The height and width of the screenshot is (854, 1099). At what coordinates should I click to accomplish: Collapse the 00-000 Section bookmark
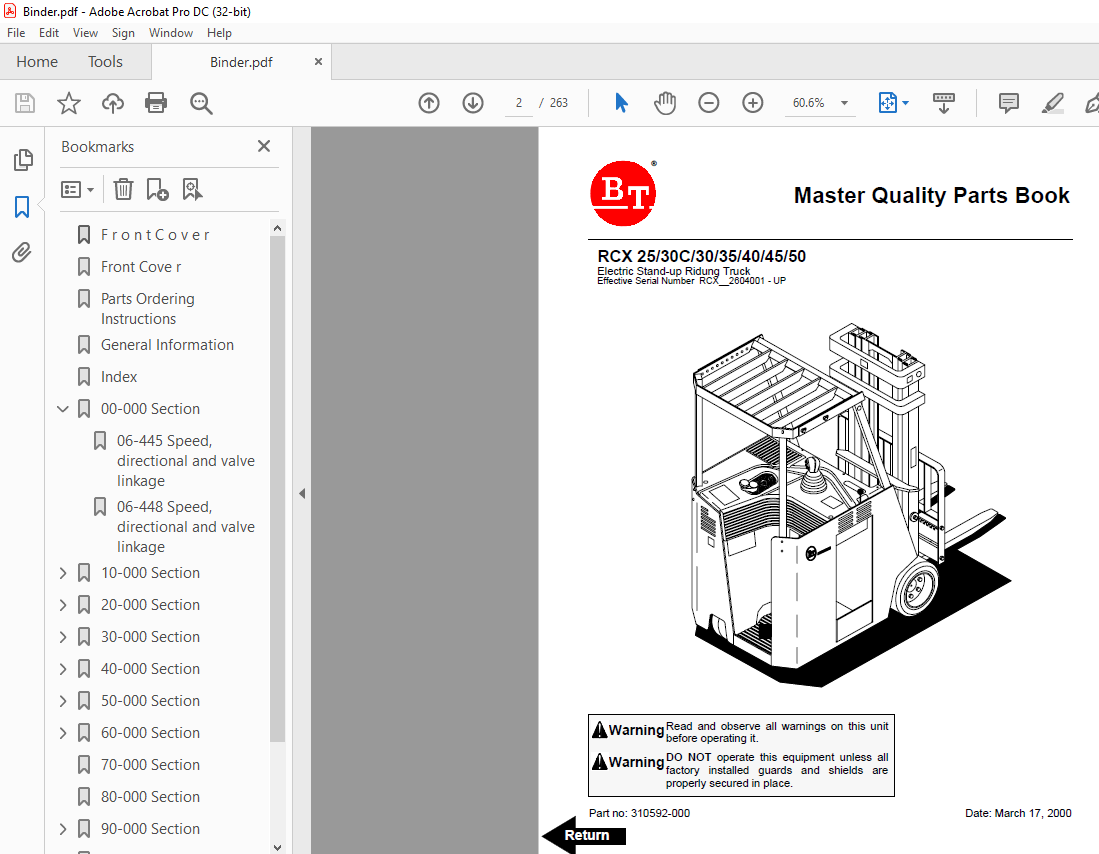[x=63, y=409]
